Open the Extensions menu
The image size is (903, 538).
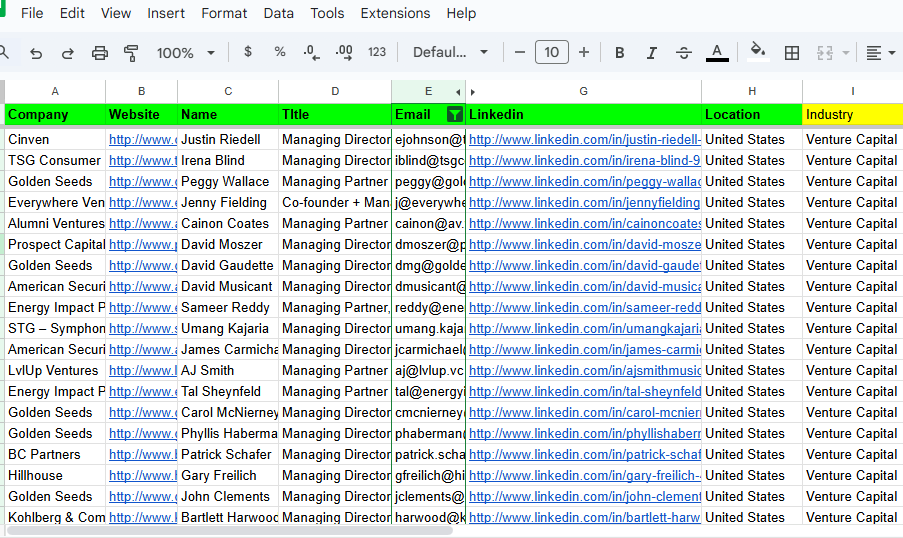(x=395, y=13)
